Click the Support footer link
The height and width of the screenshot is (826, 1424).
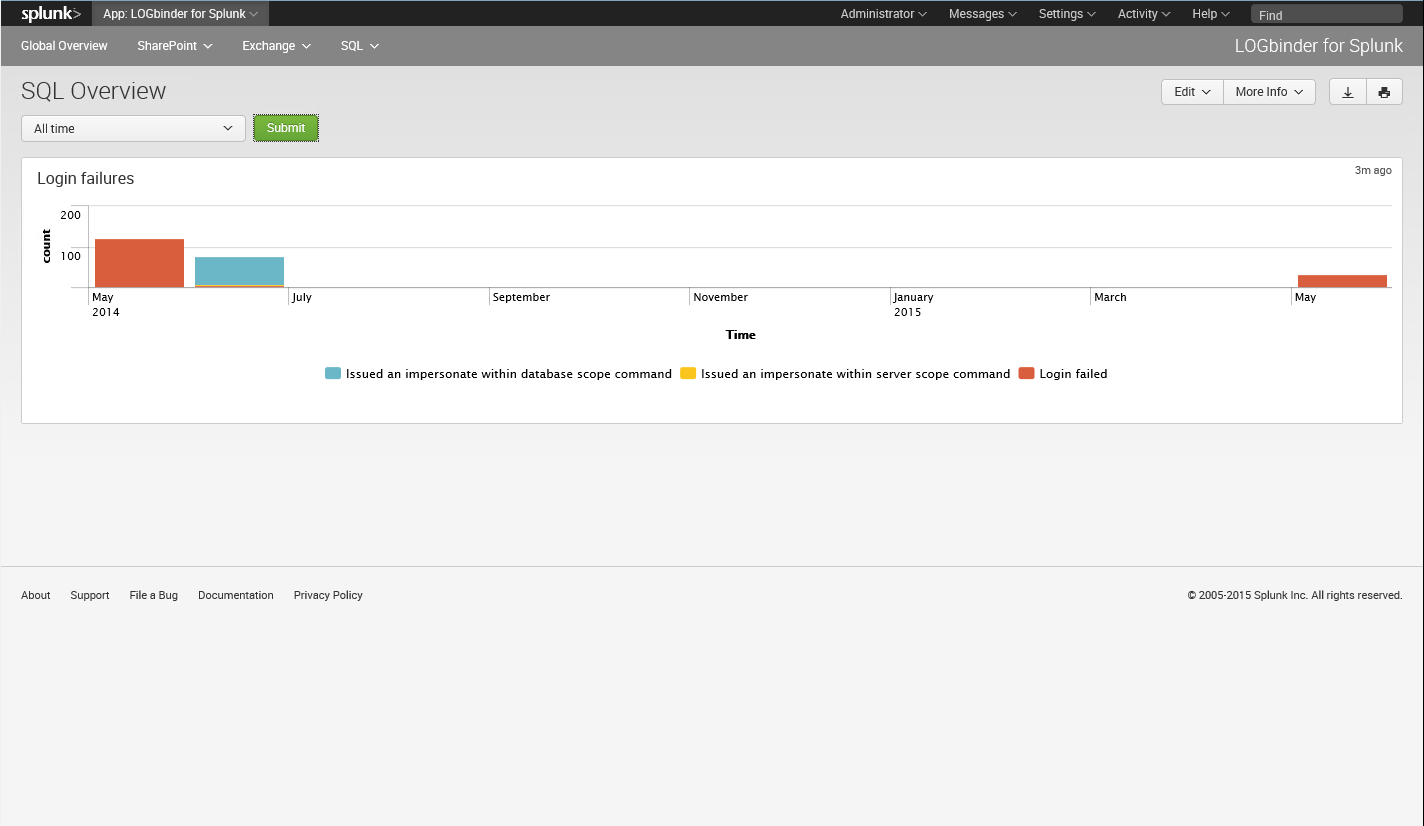(90, 595)
